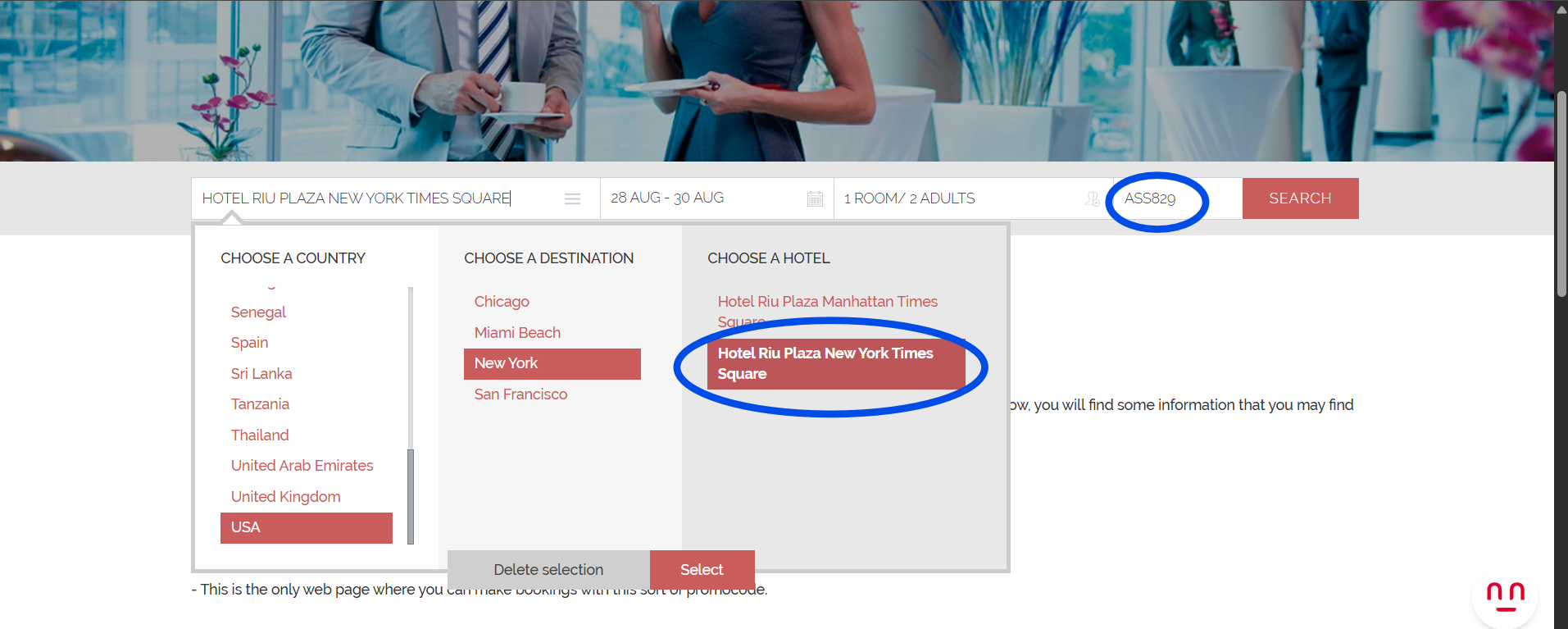
Task: Click the Delete selection button
Action: click(x=548, y=570)
